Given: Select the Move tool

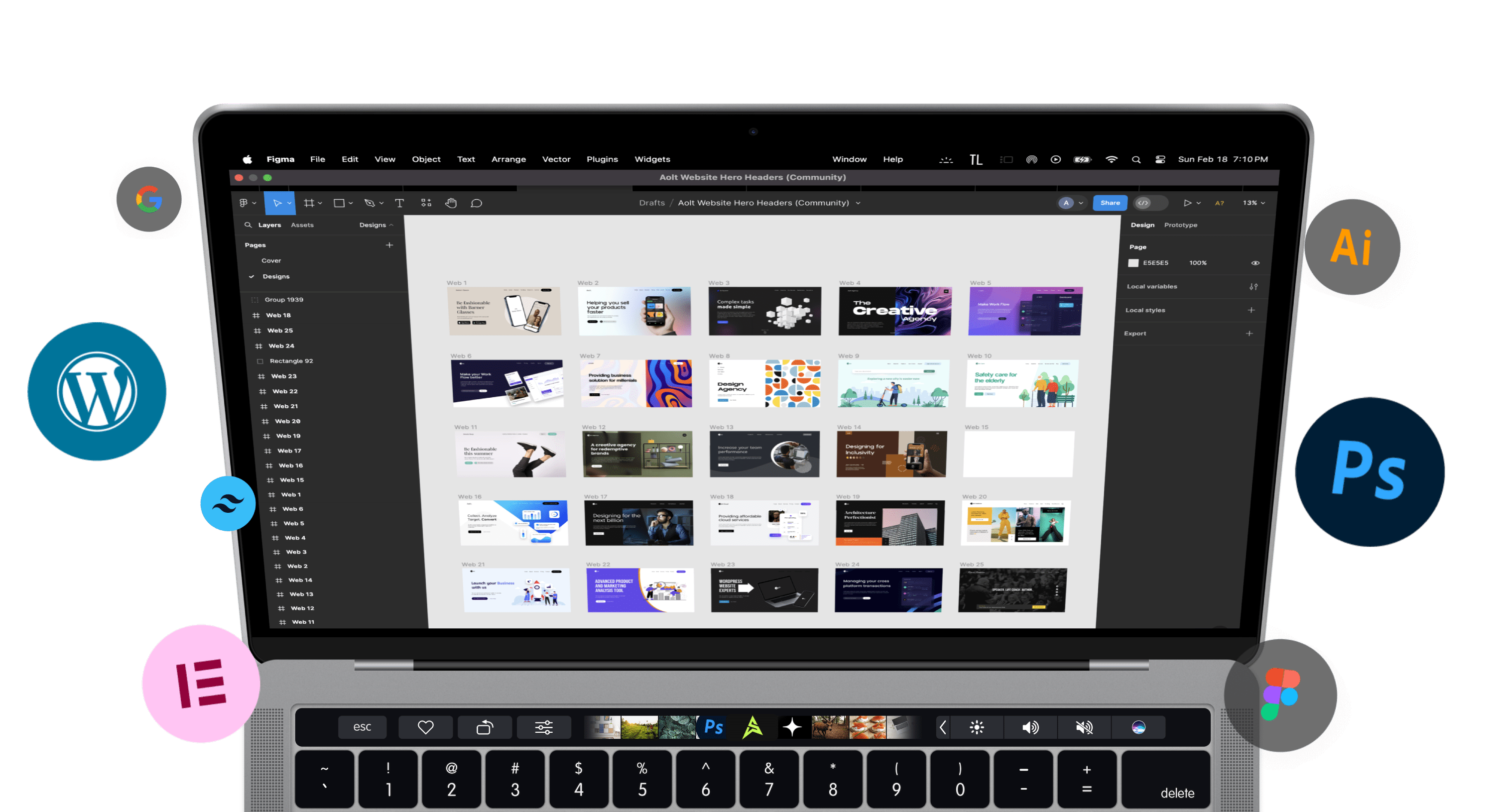Looking at the screenshot, I should [x=277, y=203].
